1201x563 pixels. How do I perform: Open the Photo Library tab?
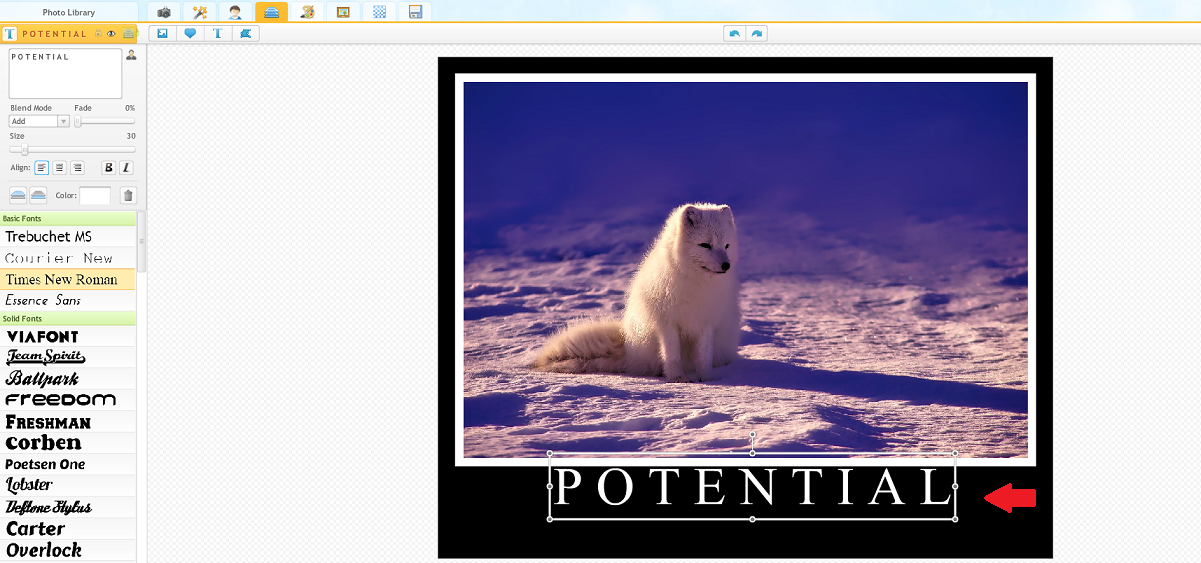coord(69,12)
